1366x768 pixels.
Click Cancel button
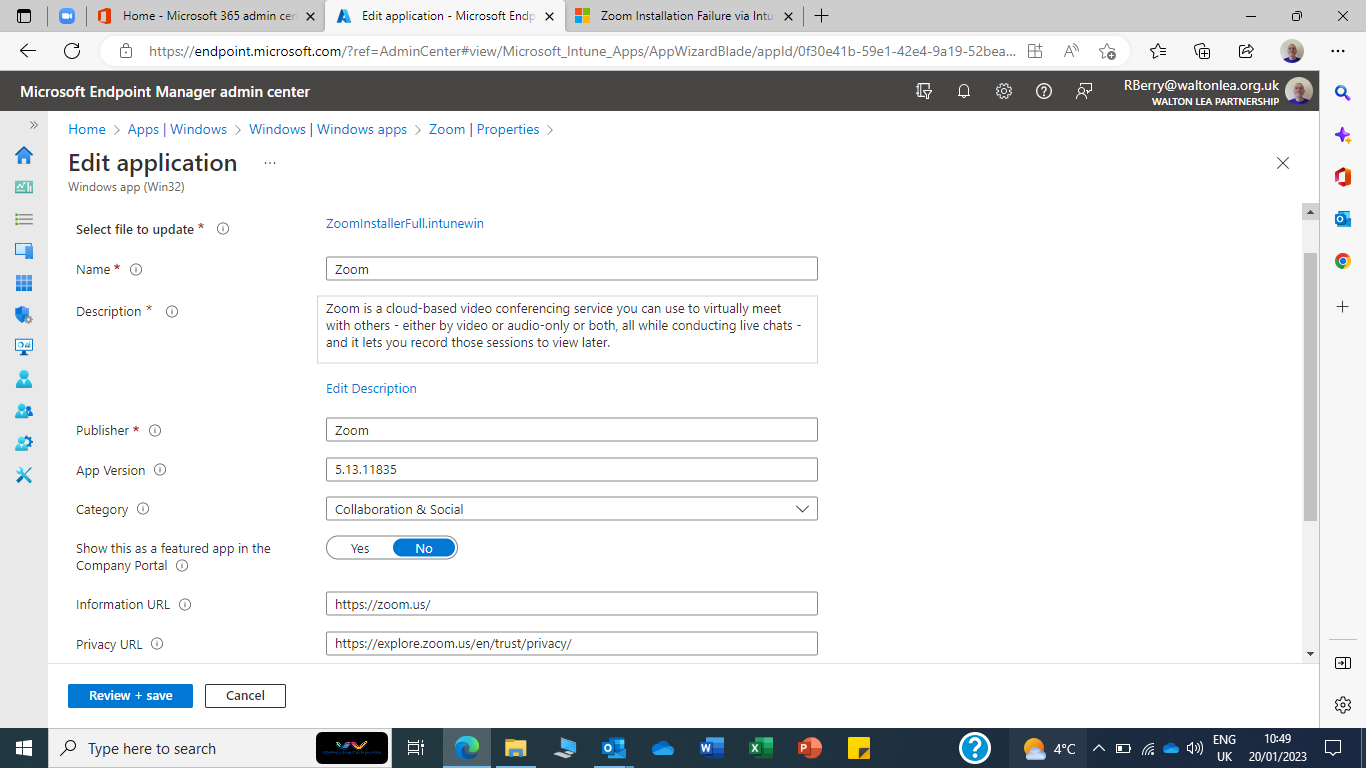[x=245, y=695]
